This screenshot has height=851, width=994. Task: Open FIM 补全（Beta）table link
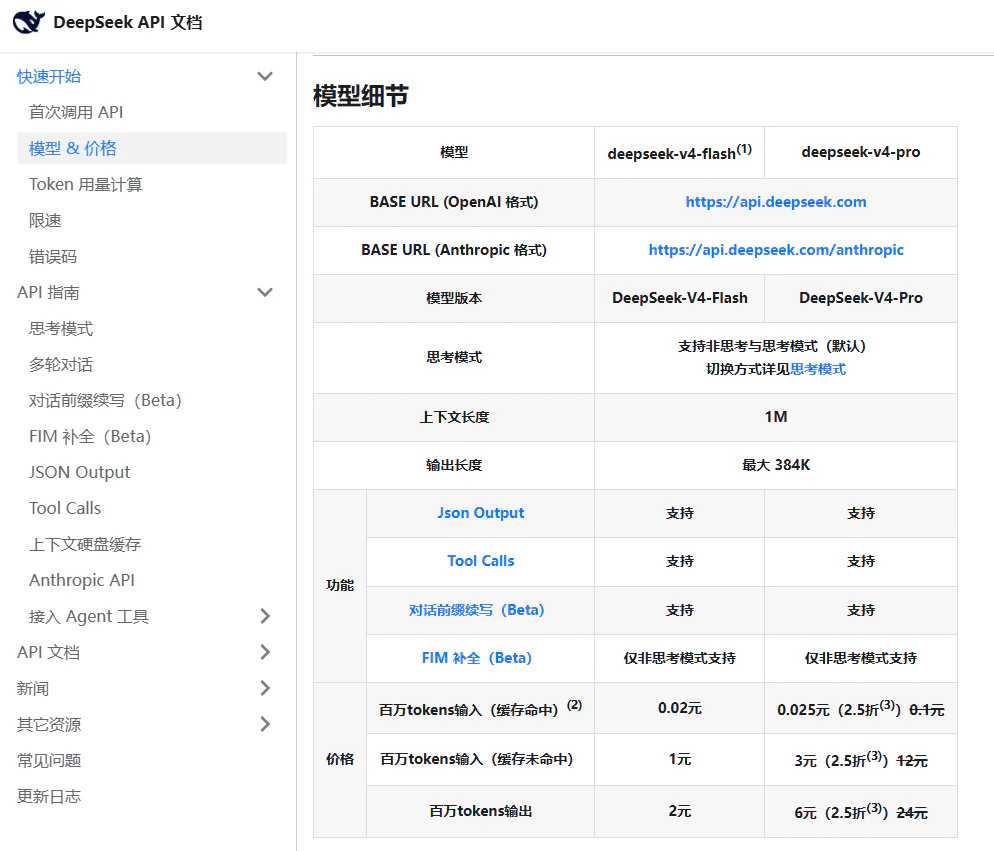click(x=477, y=658)
